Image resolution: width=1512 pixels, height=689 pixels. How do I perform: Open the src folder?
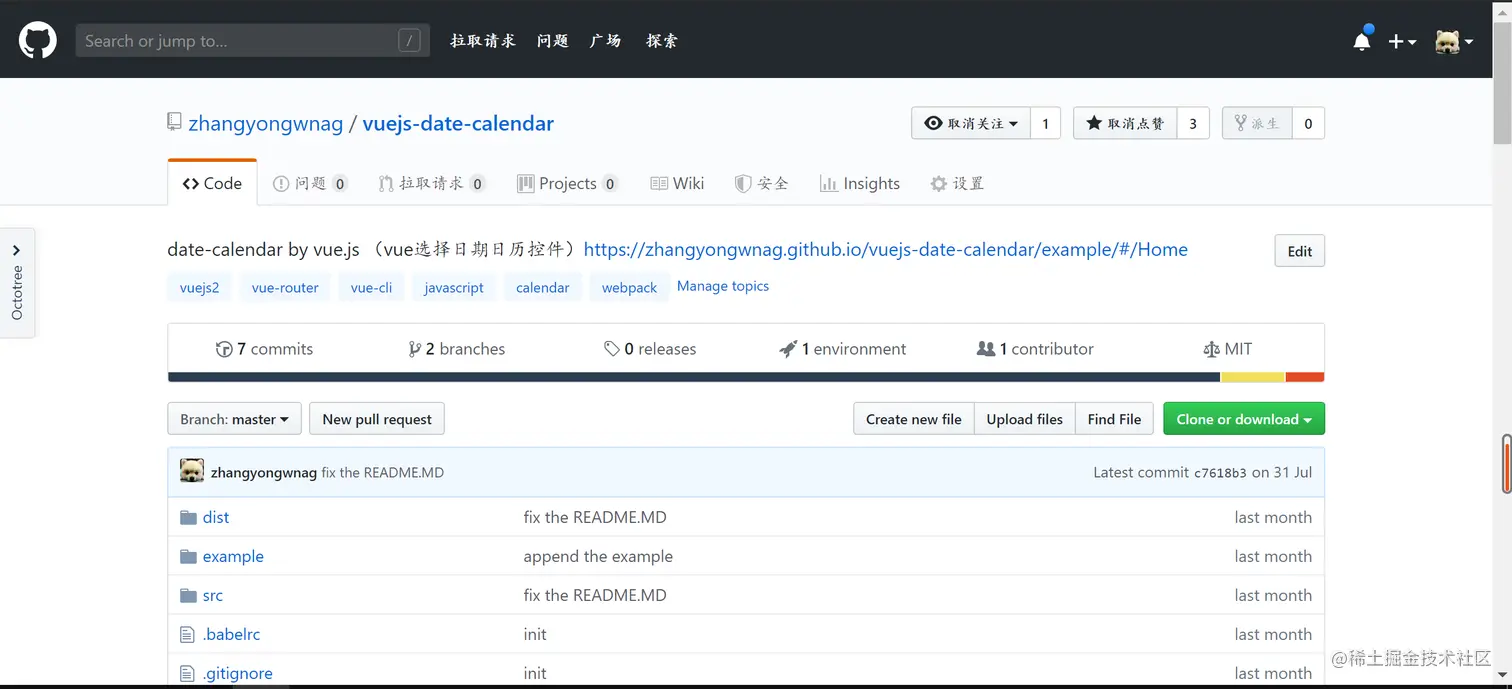213,595
